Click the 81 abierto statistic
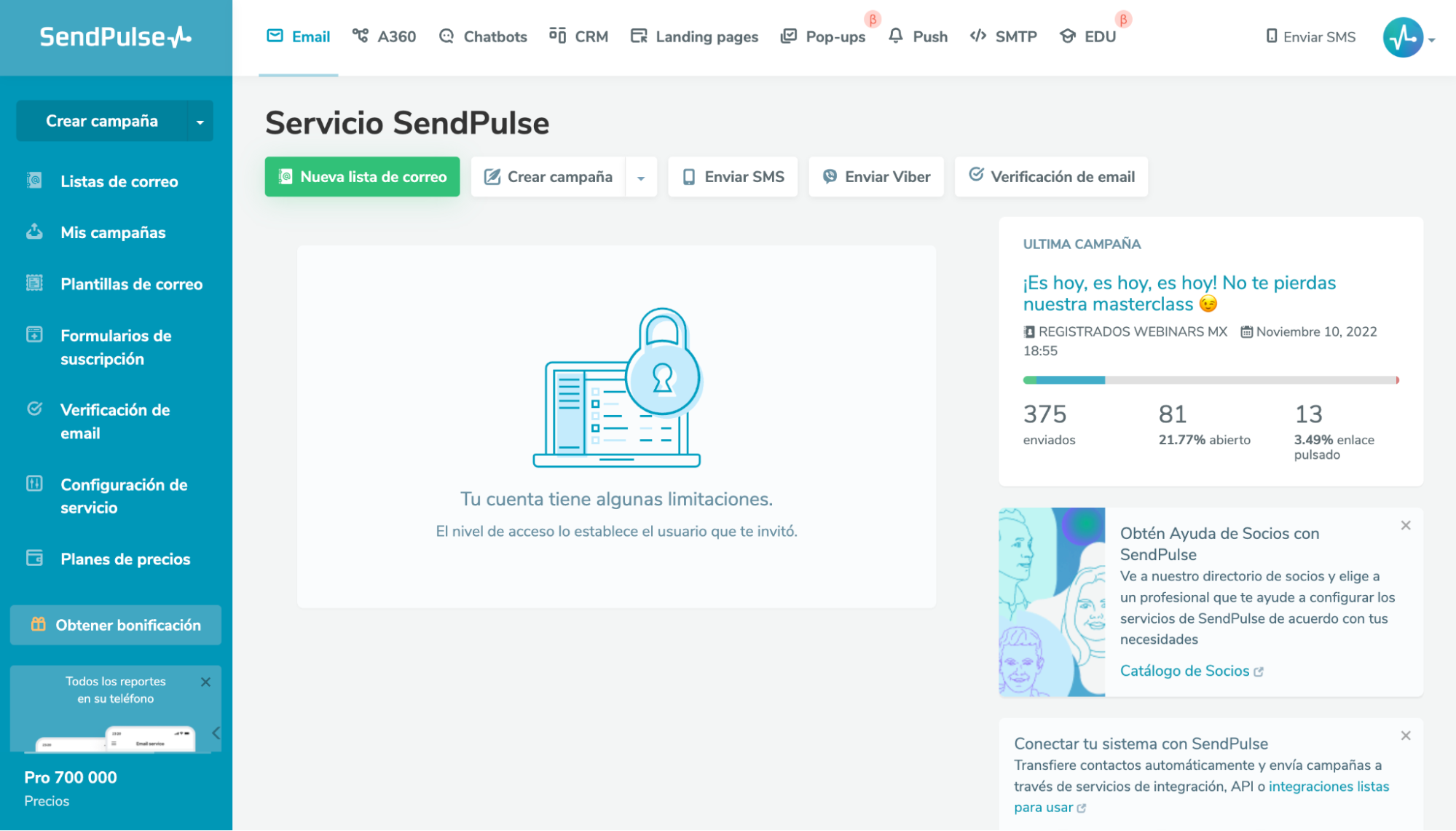Viewport: 1456px width, 831px height. tap(1204, 424)
